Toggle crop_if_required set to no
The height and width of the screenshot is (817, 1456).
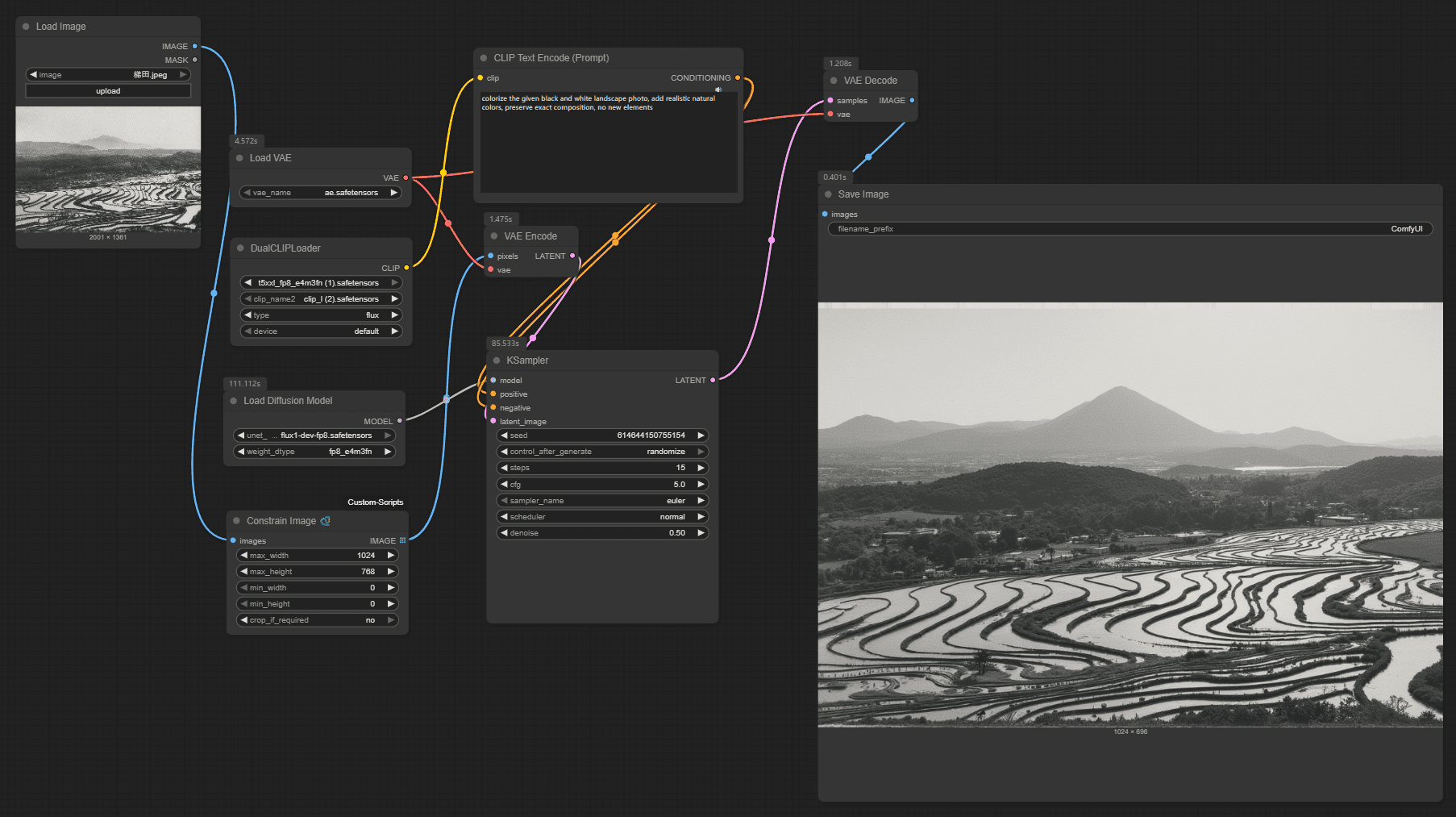[318, 620]
